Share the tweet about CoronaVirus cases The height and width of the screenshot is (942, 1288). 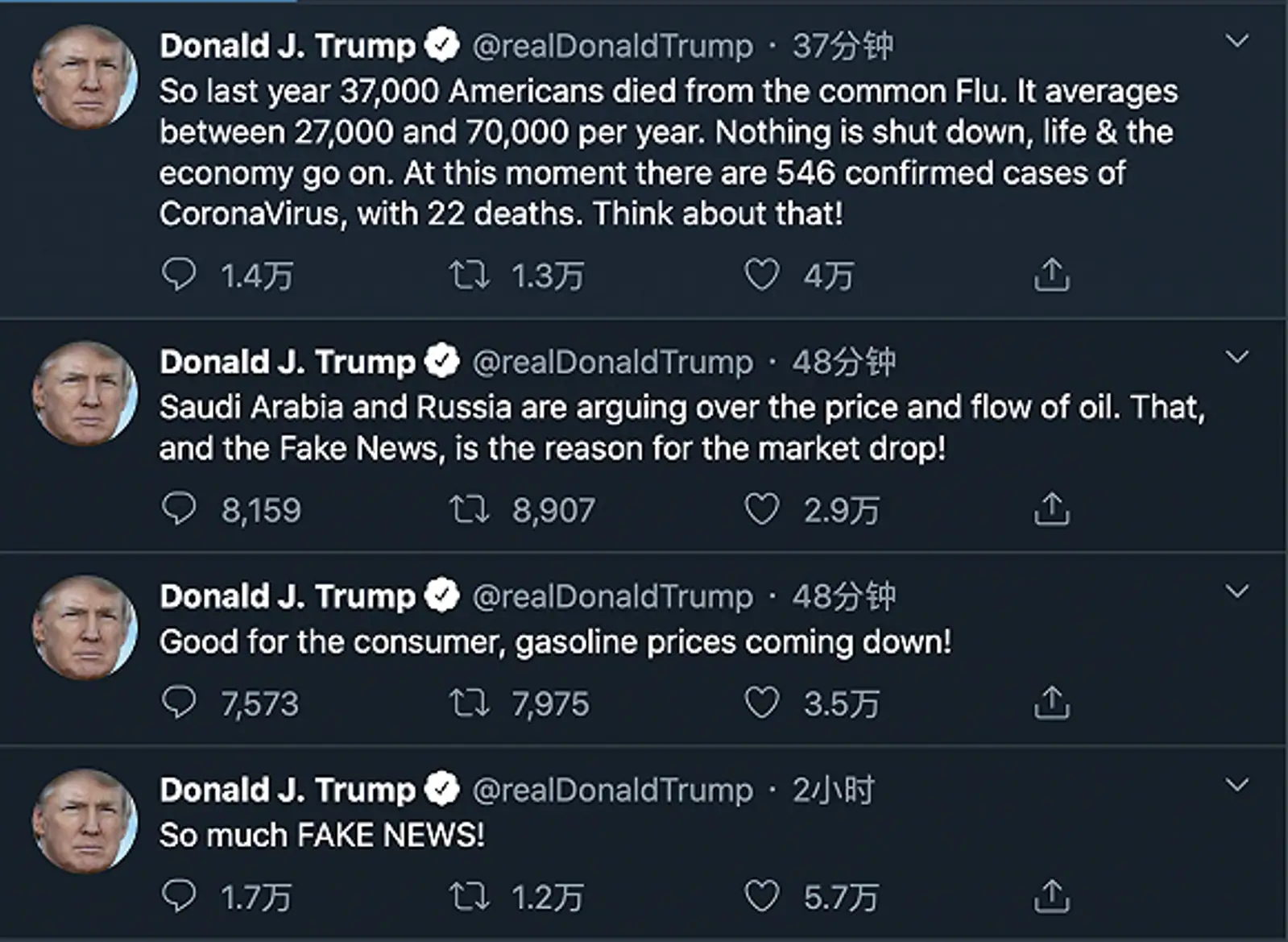click(1052, 275)
